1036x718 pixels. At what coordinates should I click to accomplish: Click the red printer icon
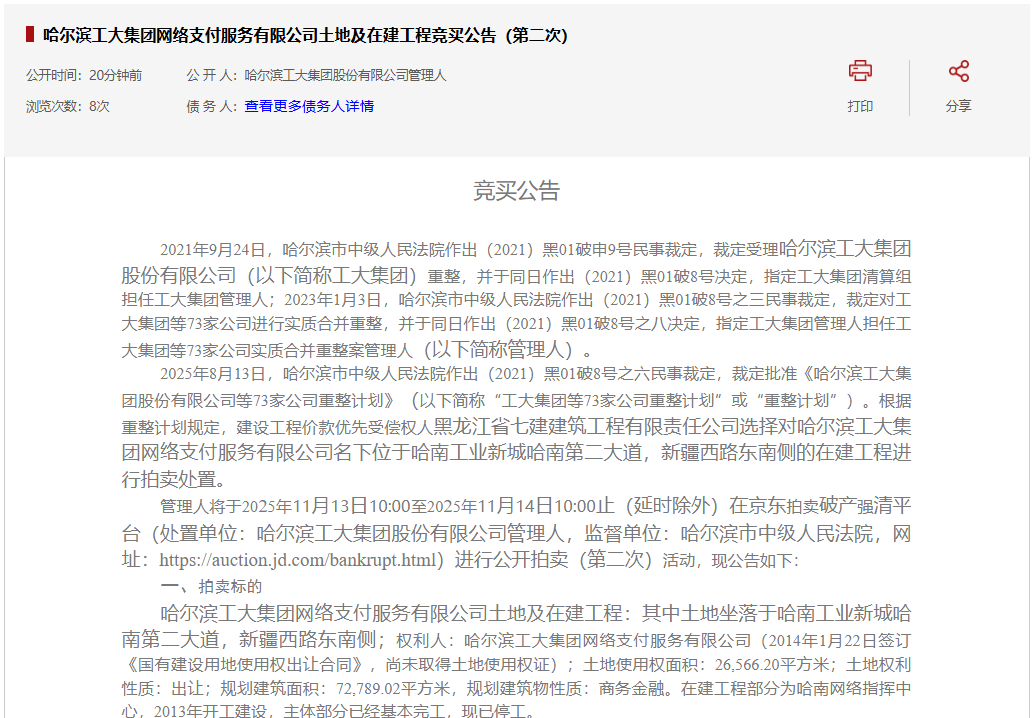pyautogui.click(x=860, y=71)
